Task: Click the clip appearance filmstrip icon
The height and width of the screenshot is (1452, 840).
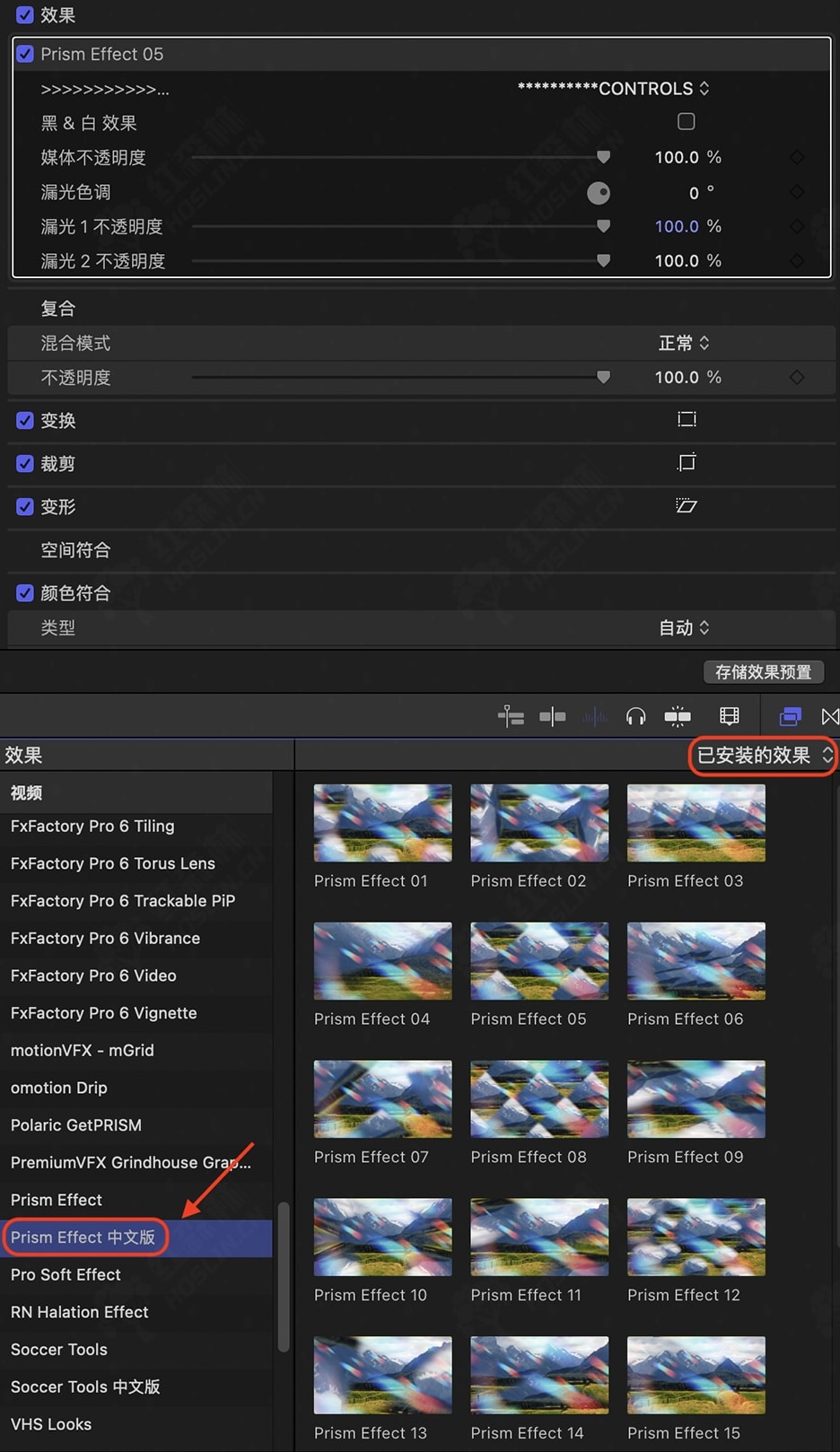Action: pos(730,716)
